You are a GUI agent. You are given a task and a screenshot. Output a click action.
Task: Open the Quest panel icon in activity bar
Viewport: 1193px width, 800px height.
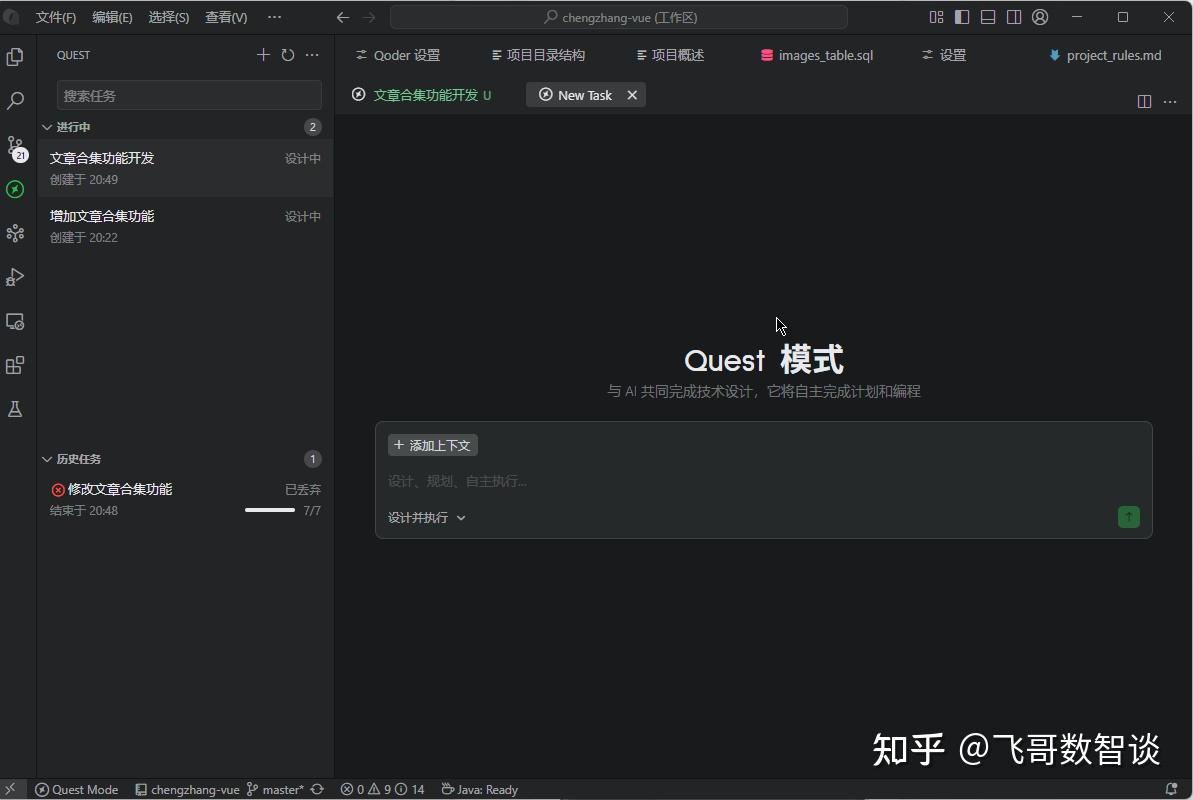coord(15,189)
